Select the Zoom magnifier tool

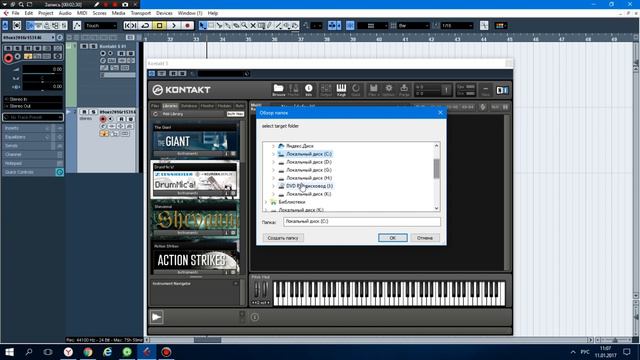click(244, 26)
